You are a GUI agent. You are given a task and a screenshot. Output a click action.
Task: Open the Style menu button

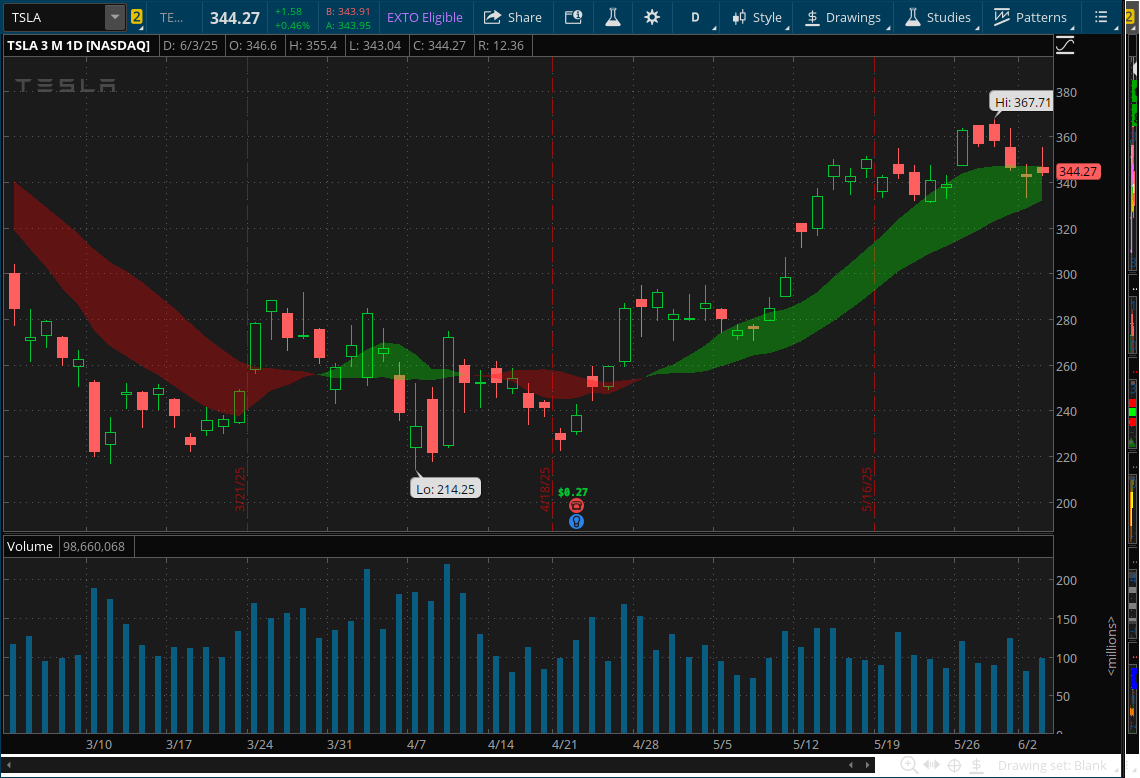coord(757,17)
